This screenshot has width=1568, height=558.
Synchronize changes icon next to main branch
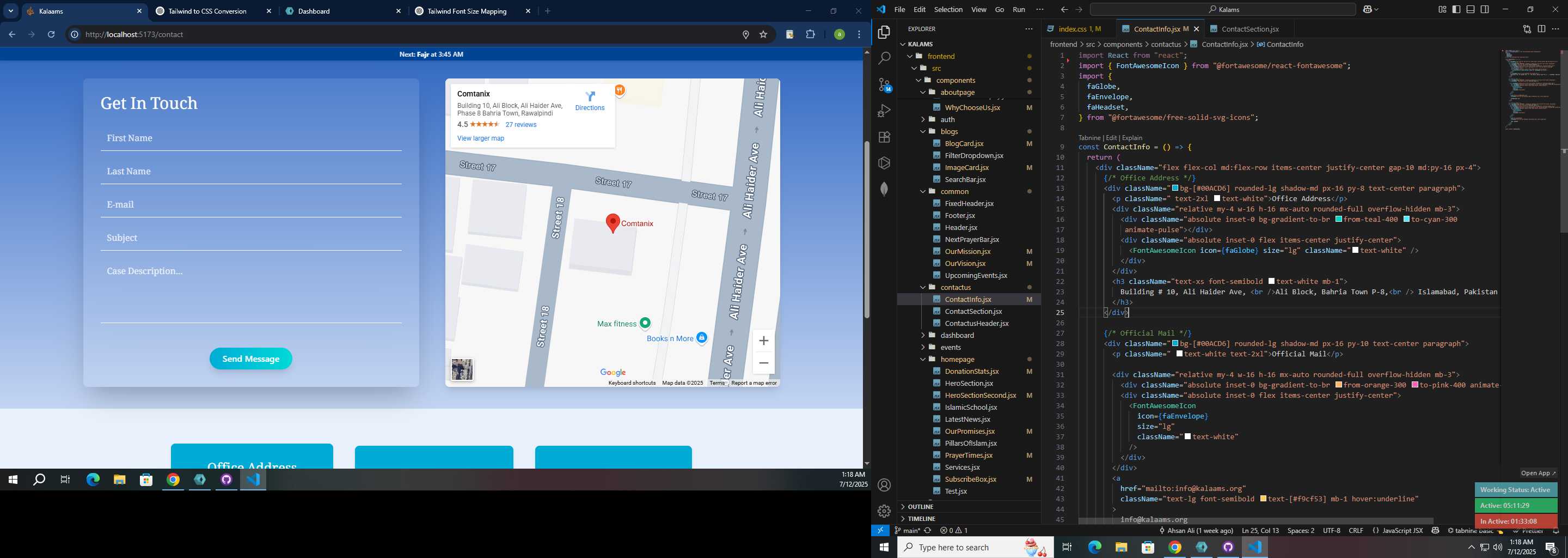[x=928, y=531]
